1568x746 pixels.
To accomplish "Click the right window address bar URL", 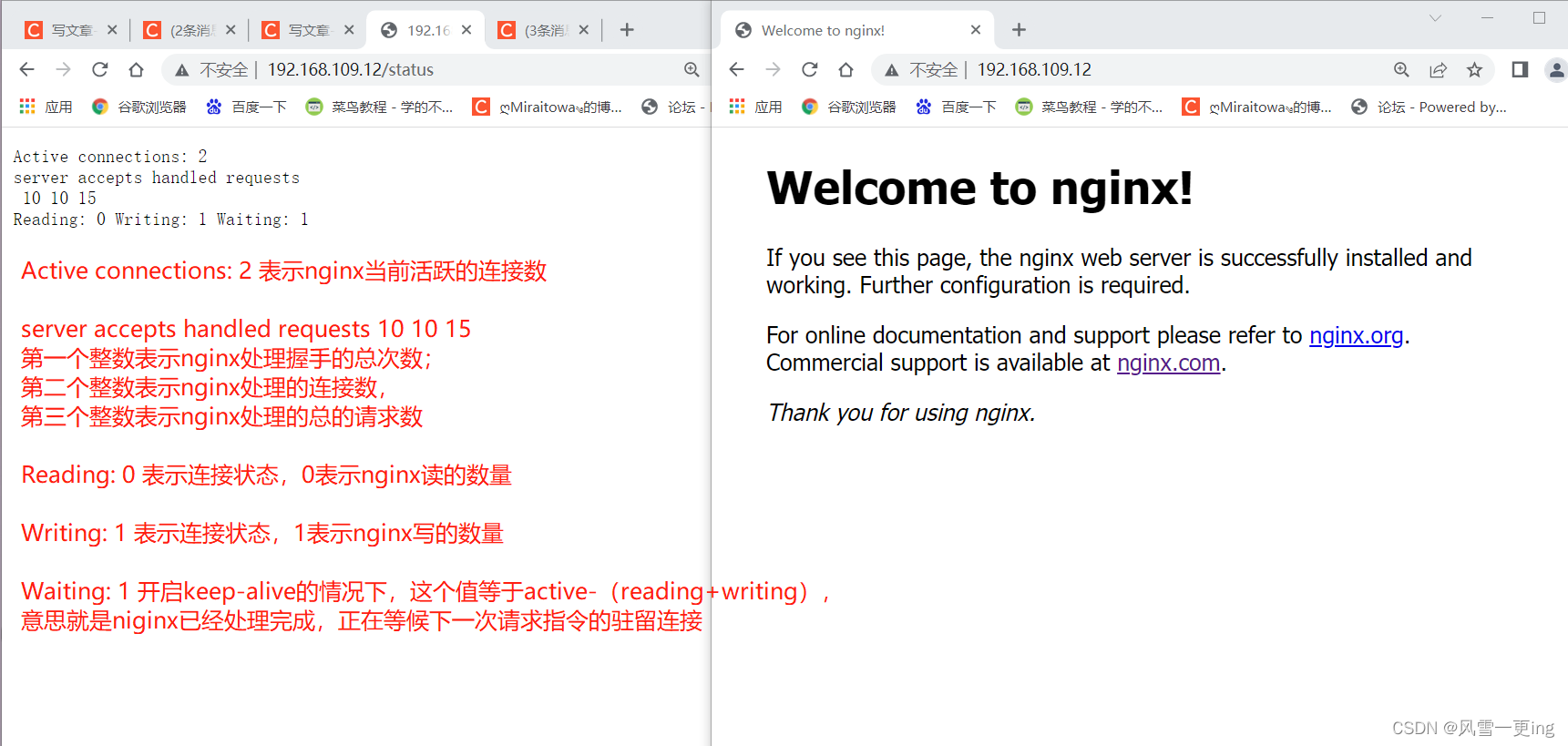I will (x=1034, y=69).
